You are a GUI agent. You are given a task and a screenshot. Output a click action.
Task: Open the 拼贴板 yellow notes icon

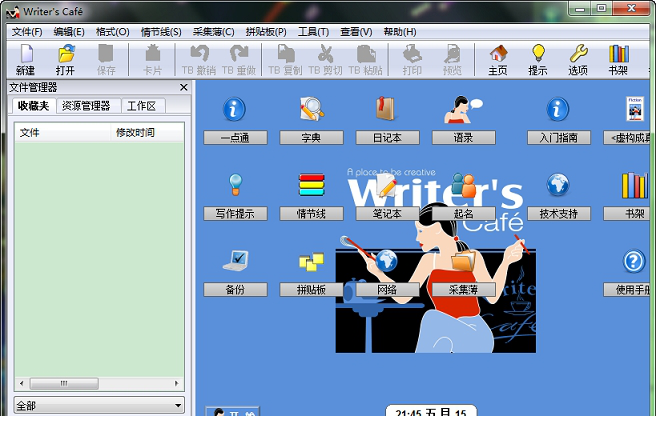point(311,261)
